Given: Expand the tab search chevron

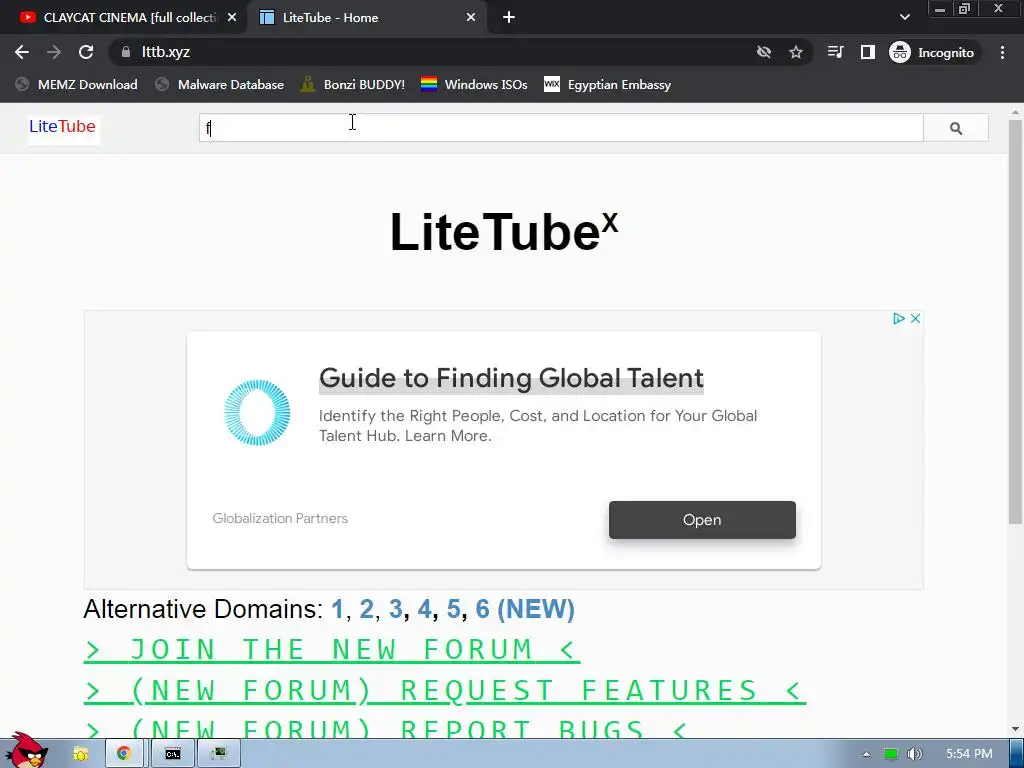Looking at the screenshot, I should coord(904,18).
